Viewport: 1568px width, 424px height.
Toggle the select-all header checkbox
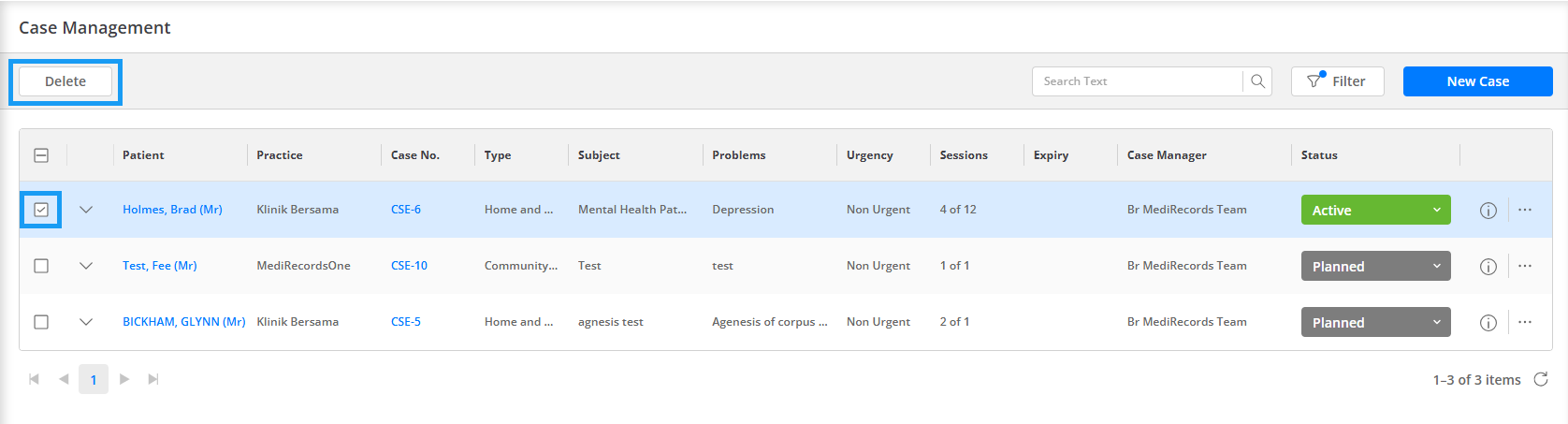[x=41, y=155]
